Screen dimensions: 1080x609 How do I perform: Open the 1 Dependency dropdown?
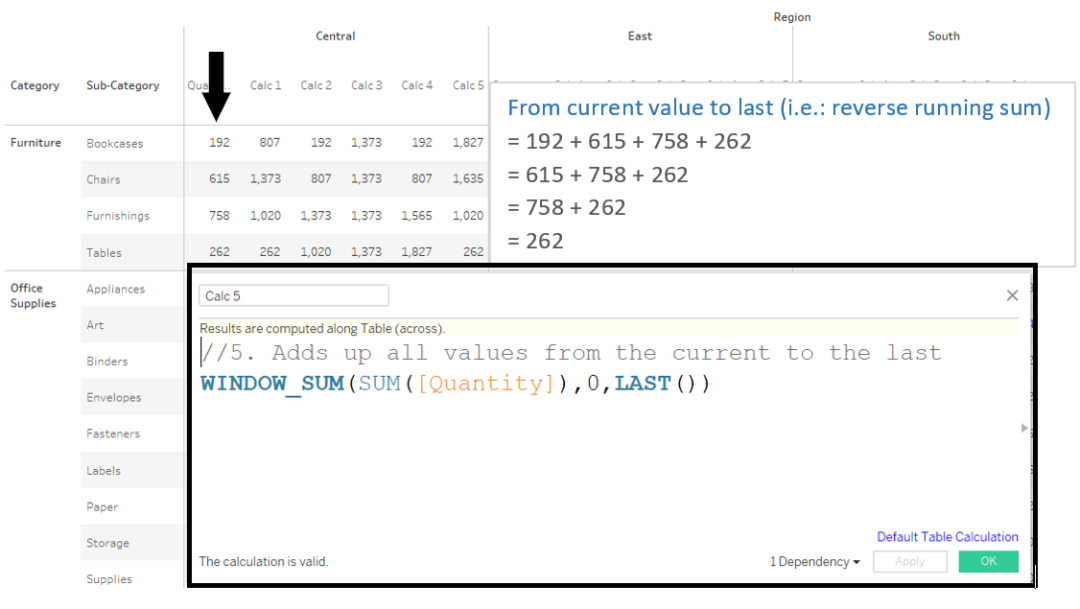tap(815, 561)
